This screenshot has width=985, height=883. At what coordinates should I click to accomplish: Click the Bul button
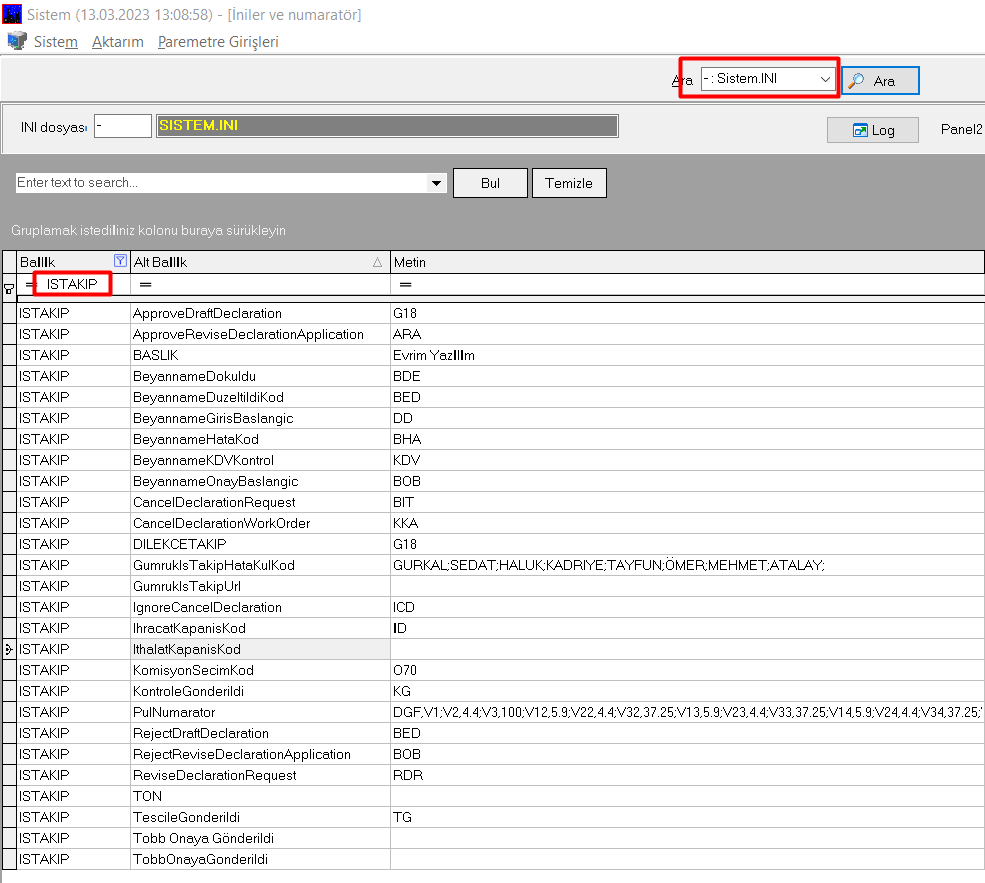pyautogui.click(x=490, y=183)
